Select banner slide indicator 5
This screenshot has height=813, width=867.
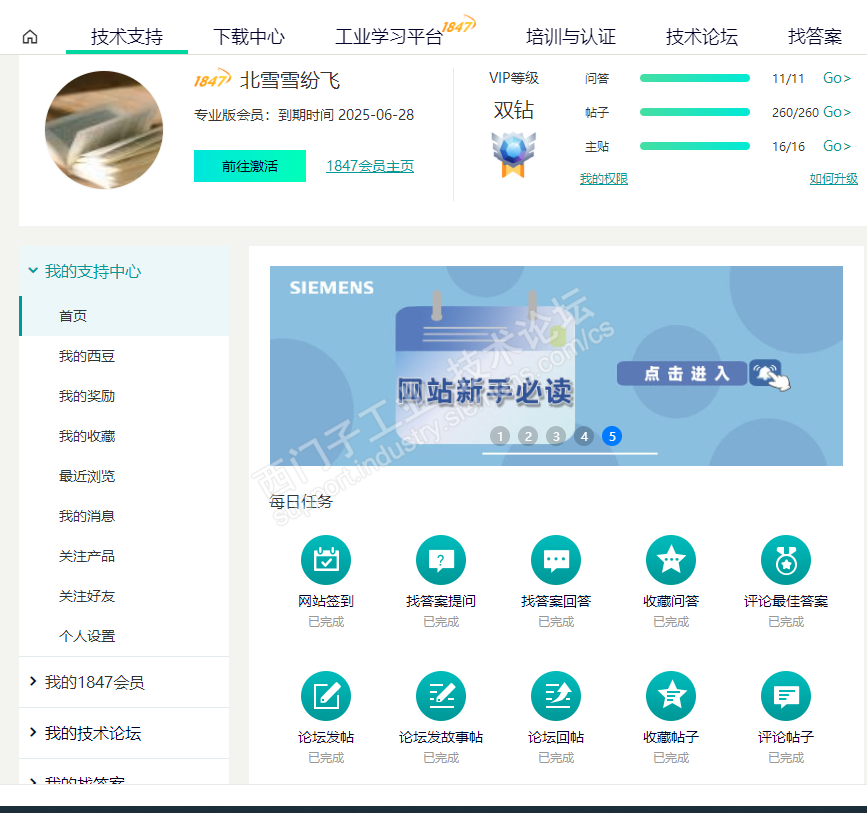612,436
